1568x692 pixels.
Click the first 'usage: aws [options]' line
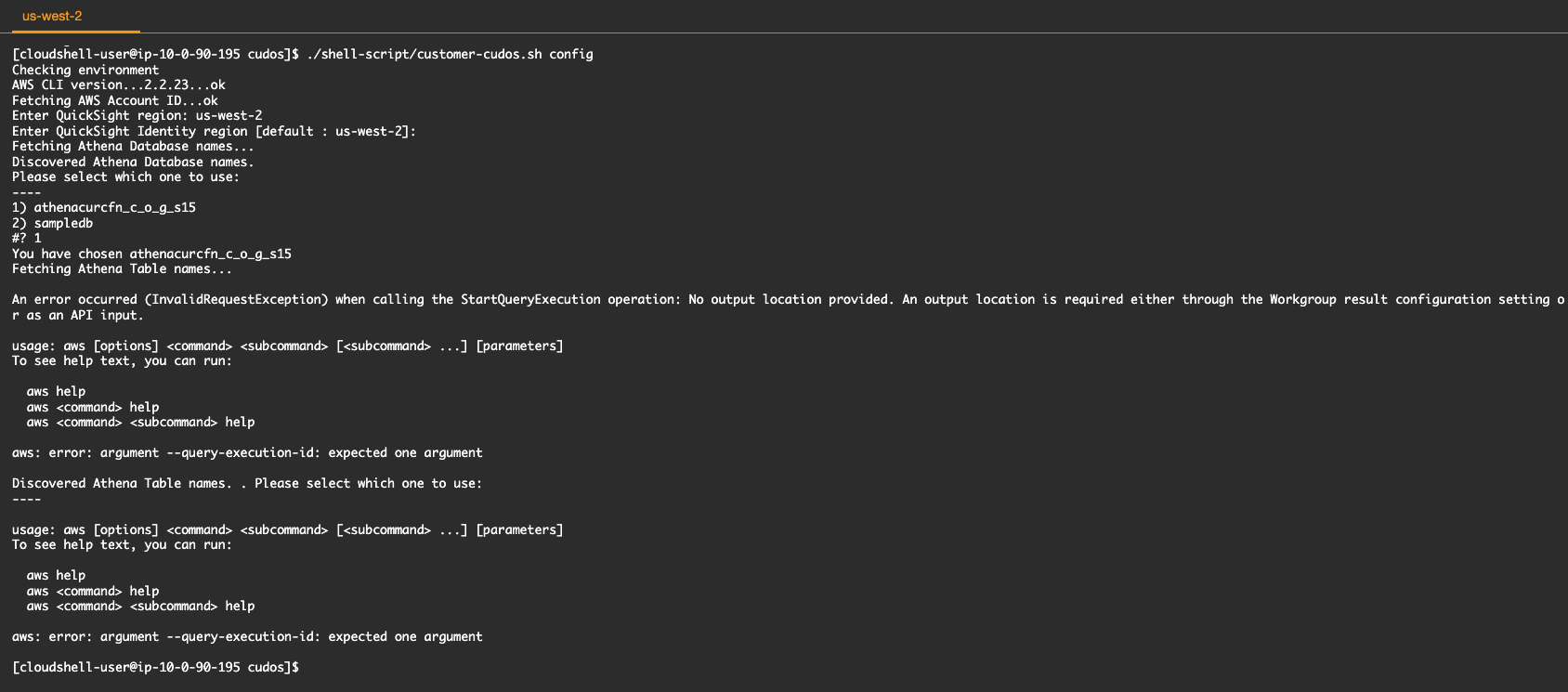click(x=287, y=346)
